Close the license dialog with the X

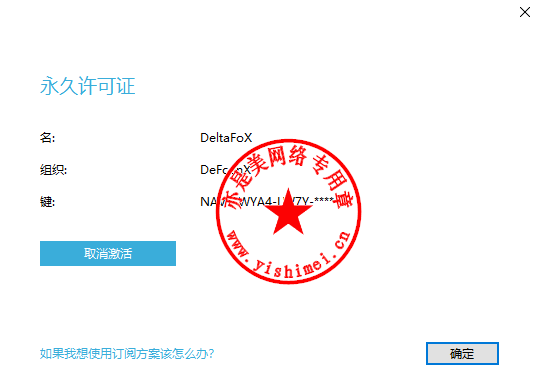coord(525,12)
